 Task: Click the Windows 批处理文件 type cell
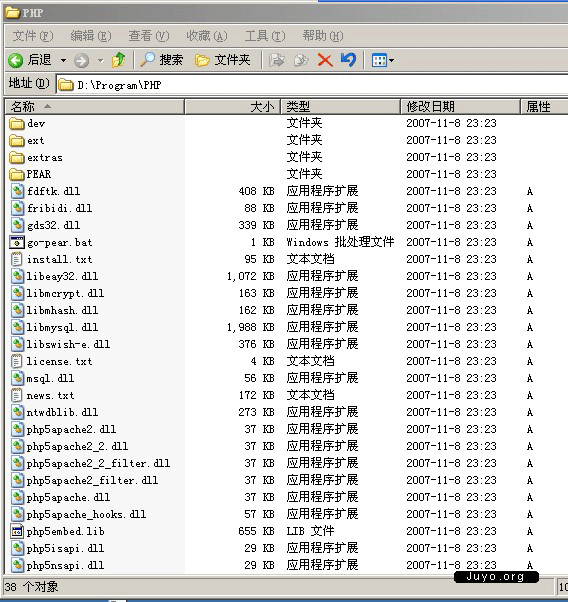pyautogui.click(x=340, y=242)
